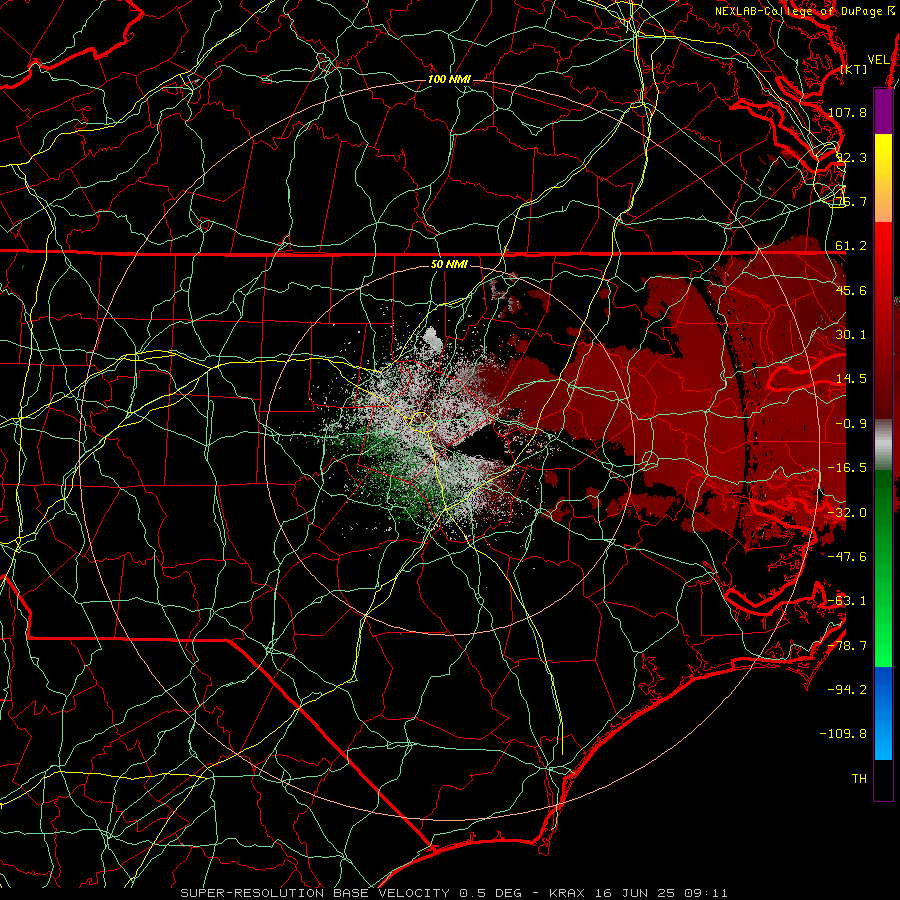Select the -0.9 legend value

[x=851, y=424]
